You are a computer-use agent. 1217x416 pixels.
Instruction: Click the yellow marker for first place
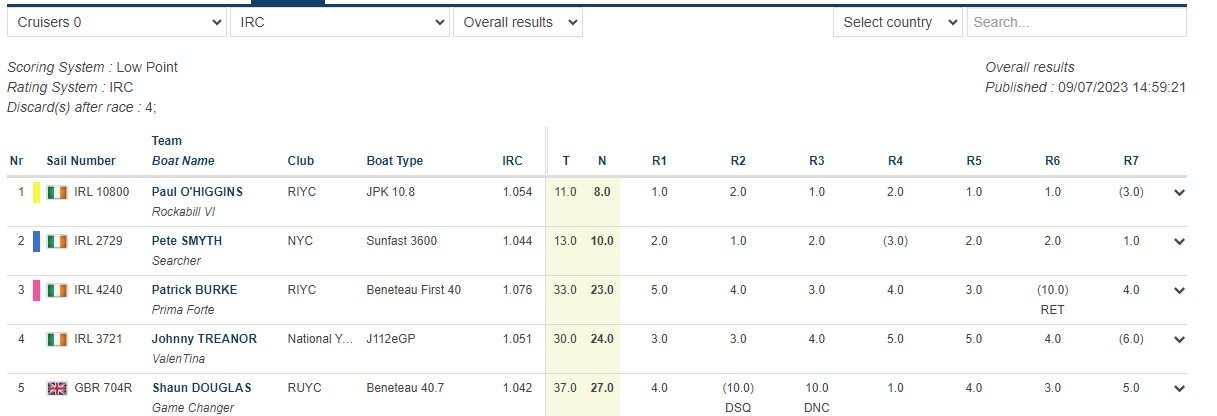pos(37,192)
